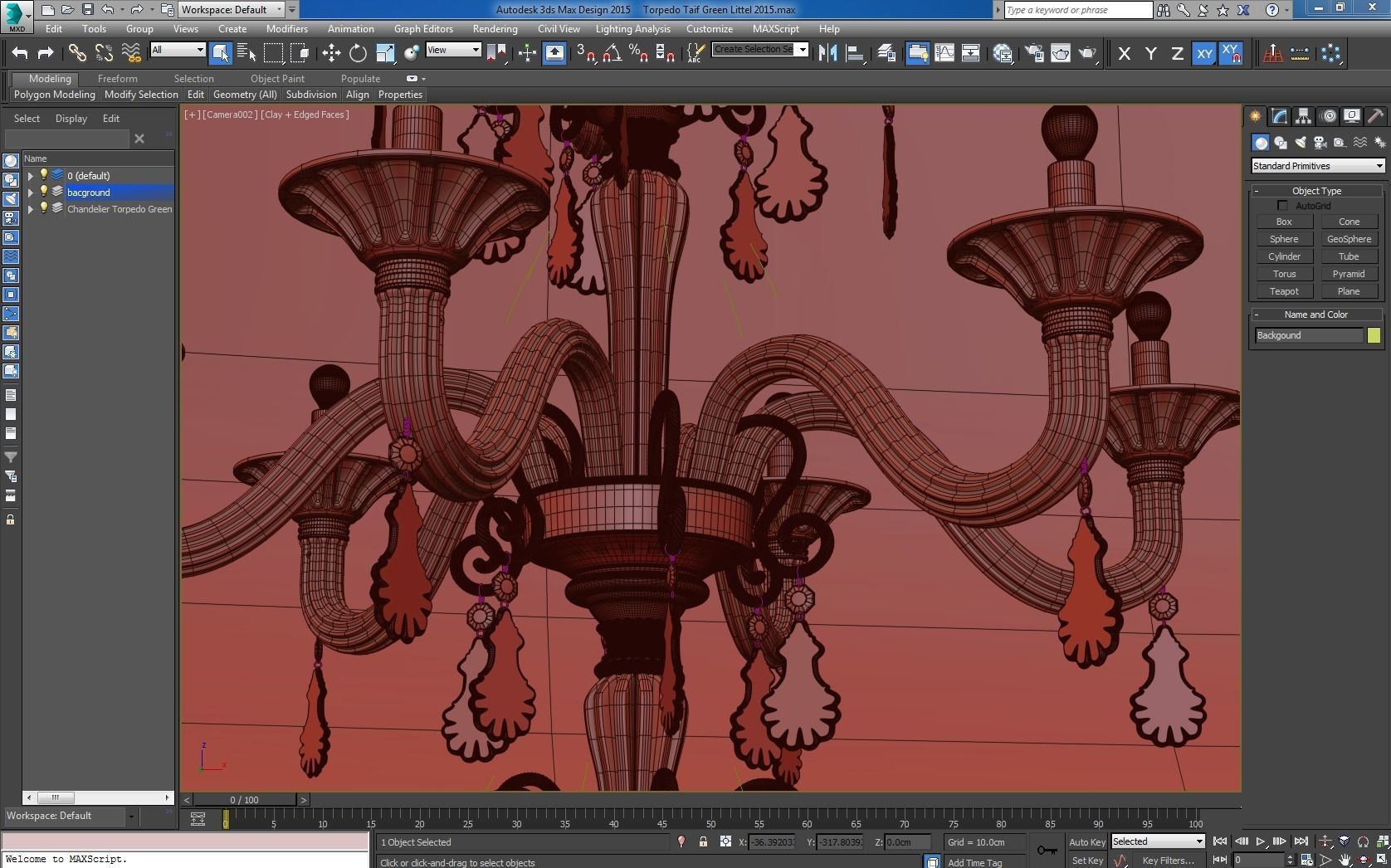
Task: Switch to the Object Paint ribbon tab
Action: tap(277, 79)
